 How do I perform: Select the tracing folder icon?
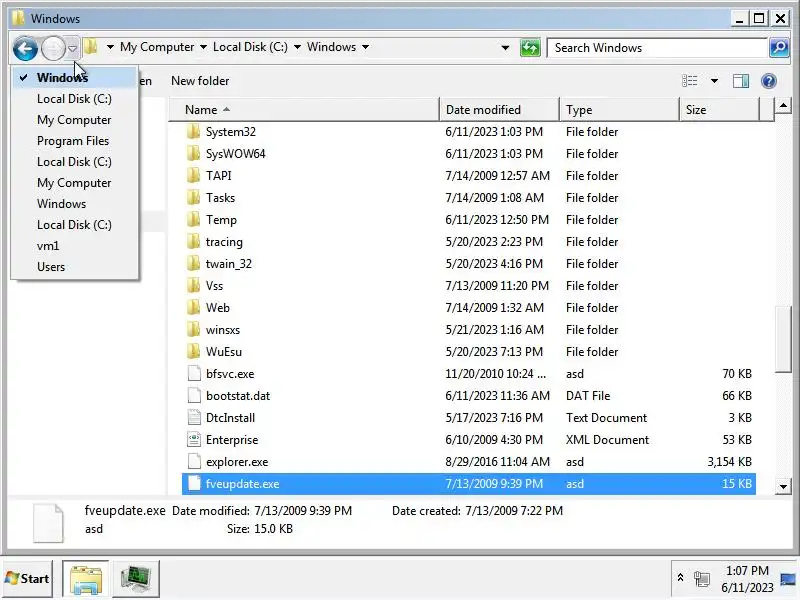pos(193,242)
